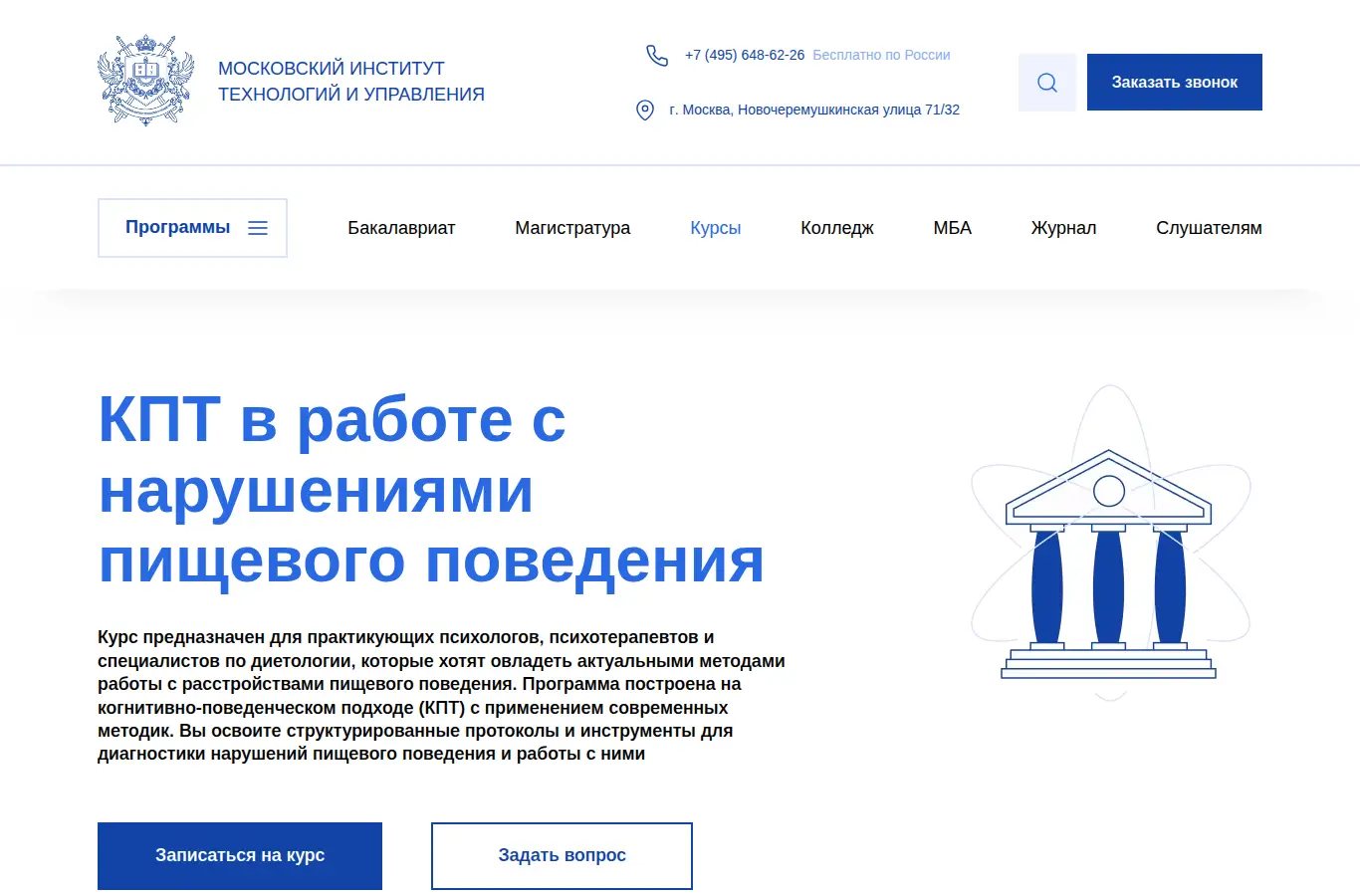The height and width of the screenshot is (896, 1360).
Task: Click the Новочеремушкинская улица address text
Action: [x=814, y=111]
